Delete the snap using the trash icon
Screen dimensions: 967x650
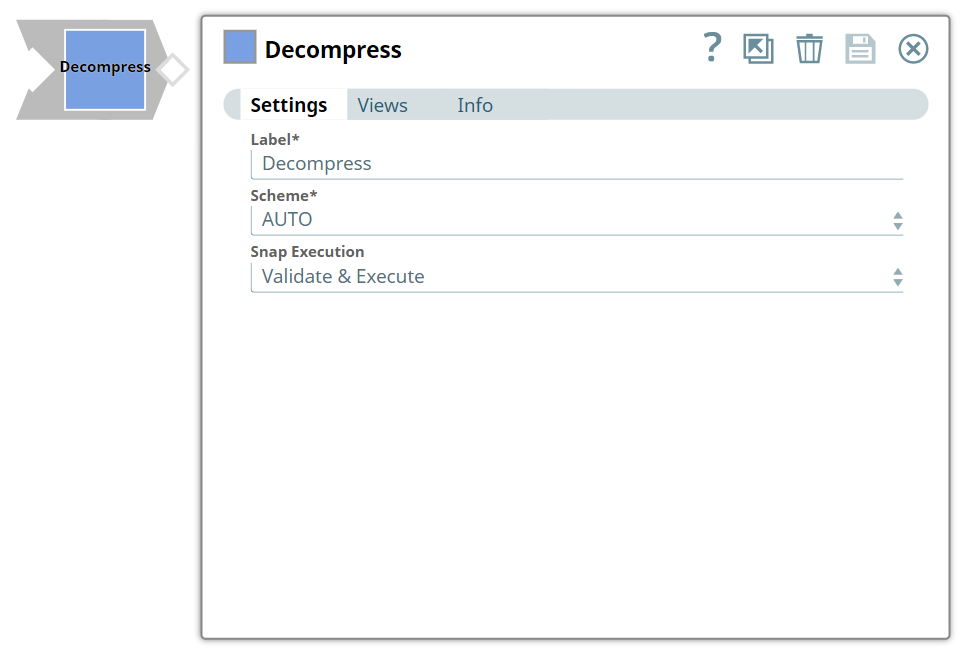coord(809,49)
